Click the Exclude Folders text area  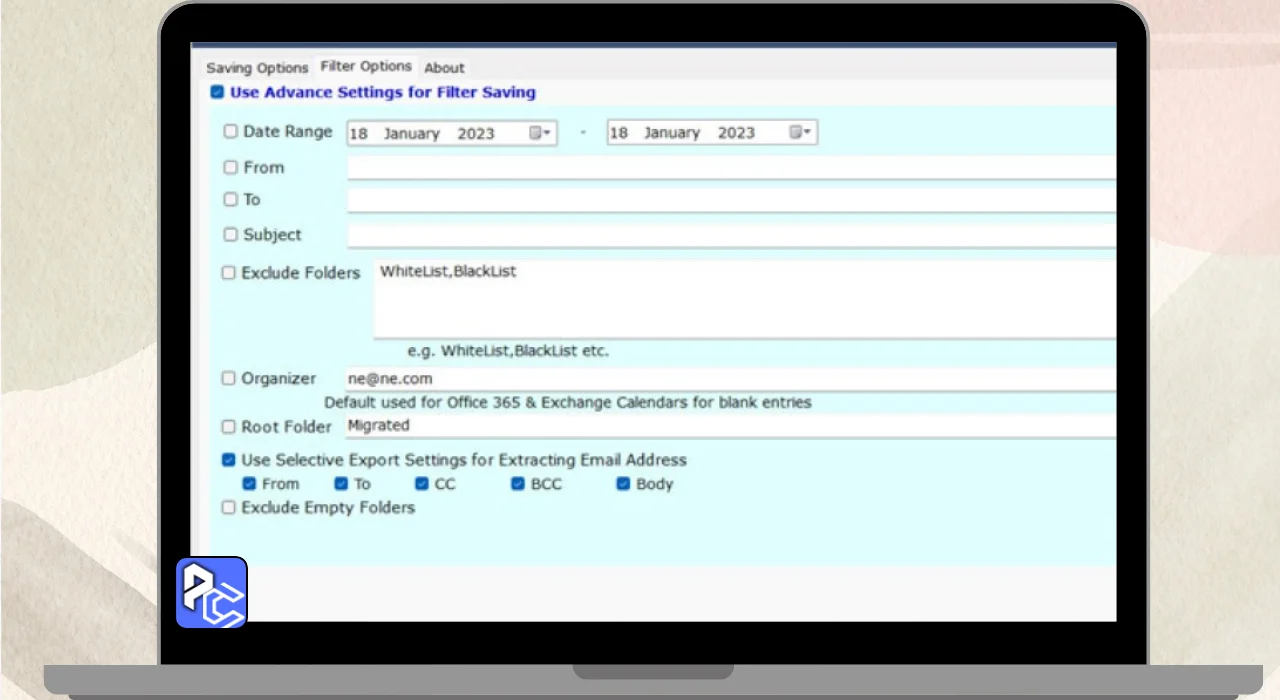745,299
